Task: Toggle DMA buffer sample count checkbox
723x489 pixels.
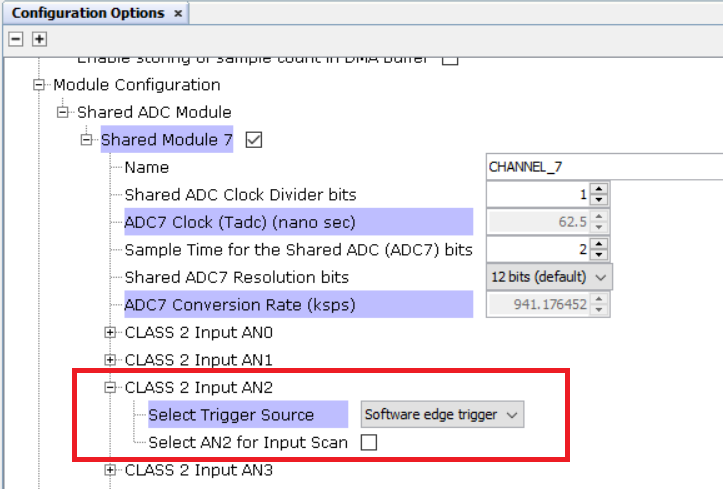Action: coord(450,58)
